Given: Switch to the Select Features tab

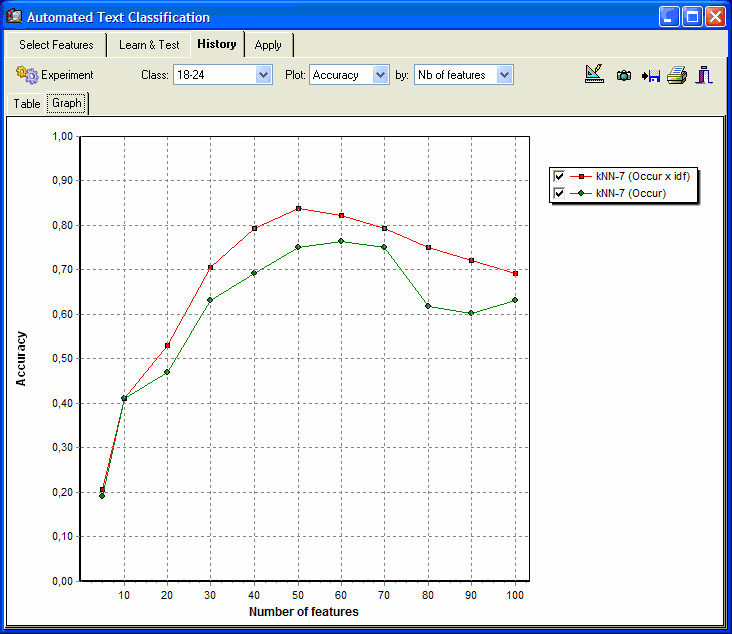Looking at the screenshot, I should [56, 45].
